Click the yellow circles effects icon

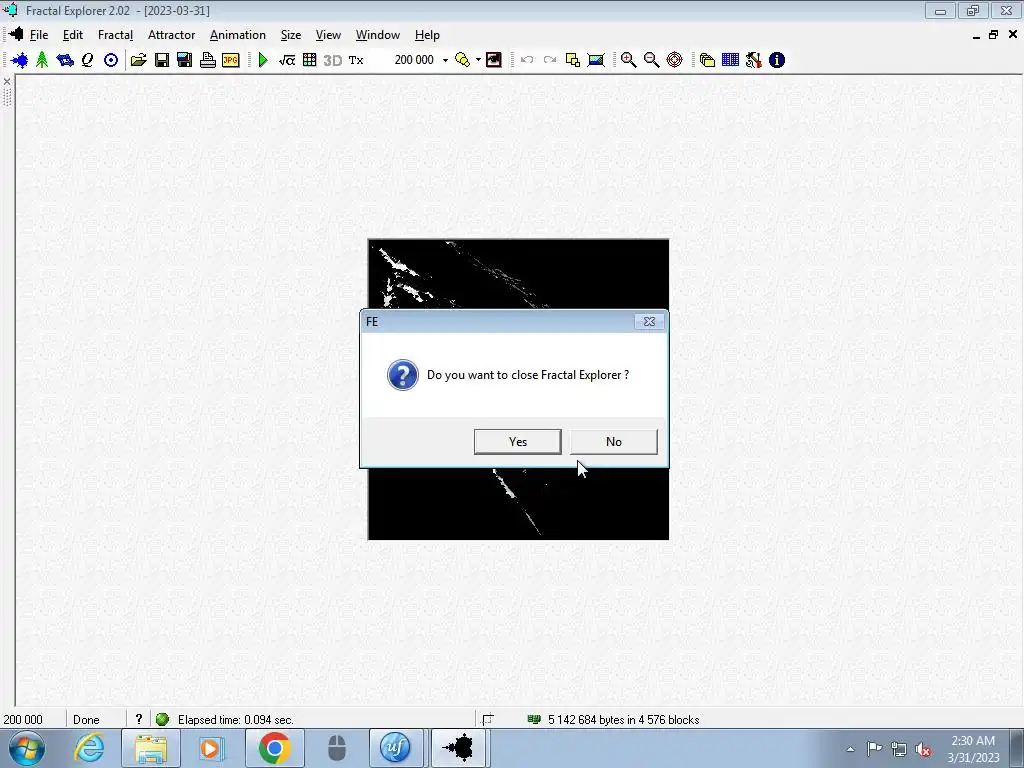[x=462, y=60]
